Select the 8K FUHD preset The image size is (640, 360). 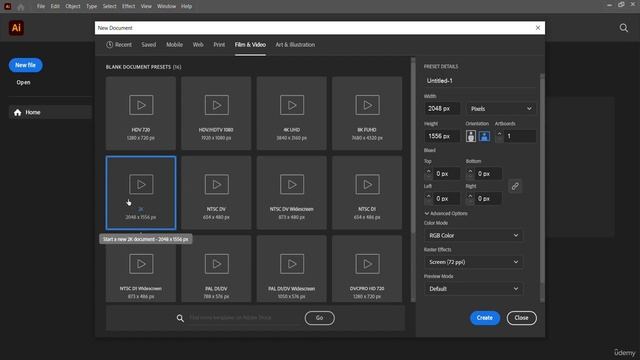pyautogui.click(x=367, y=113)
